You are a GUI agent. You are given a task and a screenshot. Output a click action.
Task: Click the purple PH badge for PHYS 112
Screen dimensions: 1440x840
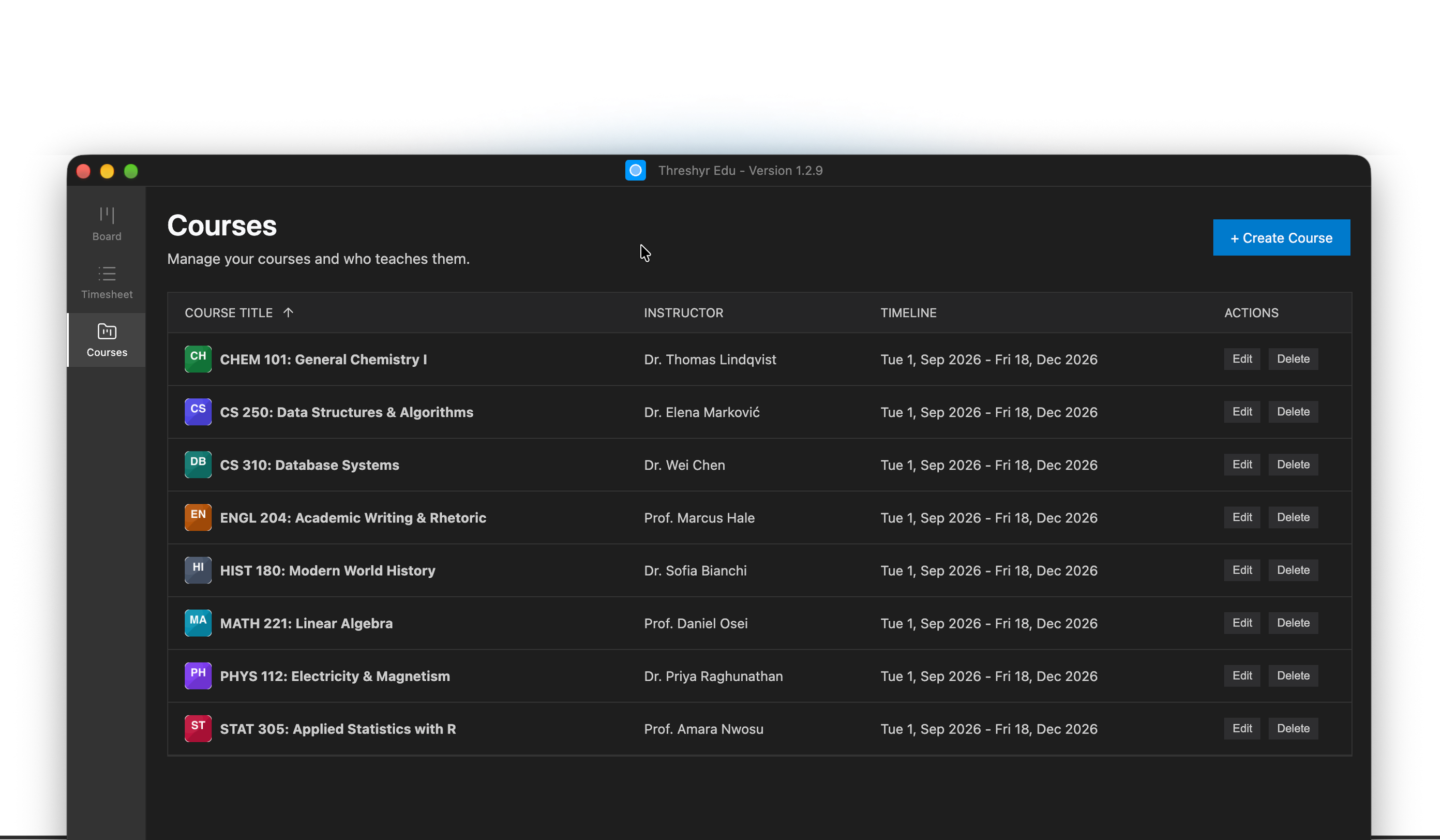[x=198, y=676]
